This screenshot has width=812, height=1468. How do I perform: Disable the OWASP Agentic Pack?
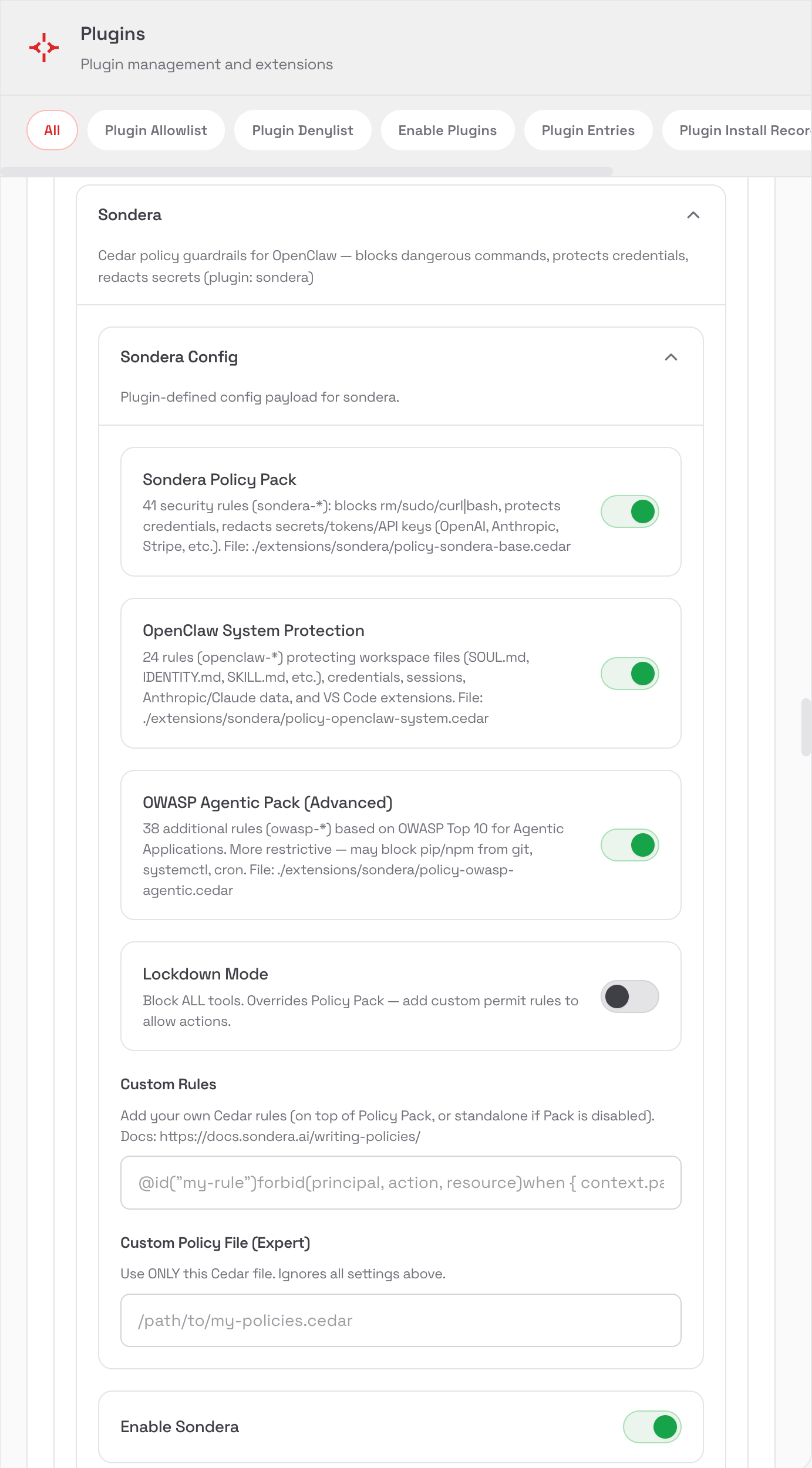tap(629, 845)
